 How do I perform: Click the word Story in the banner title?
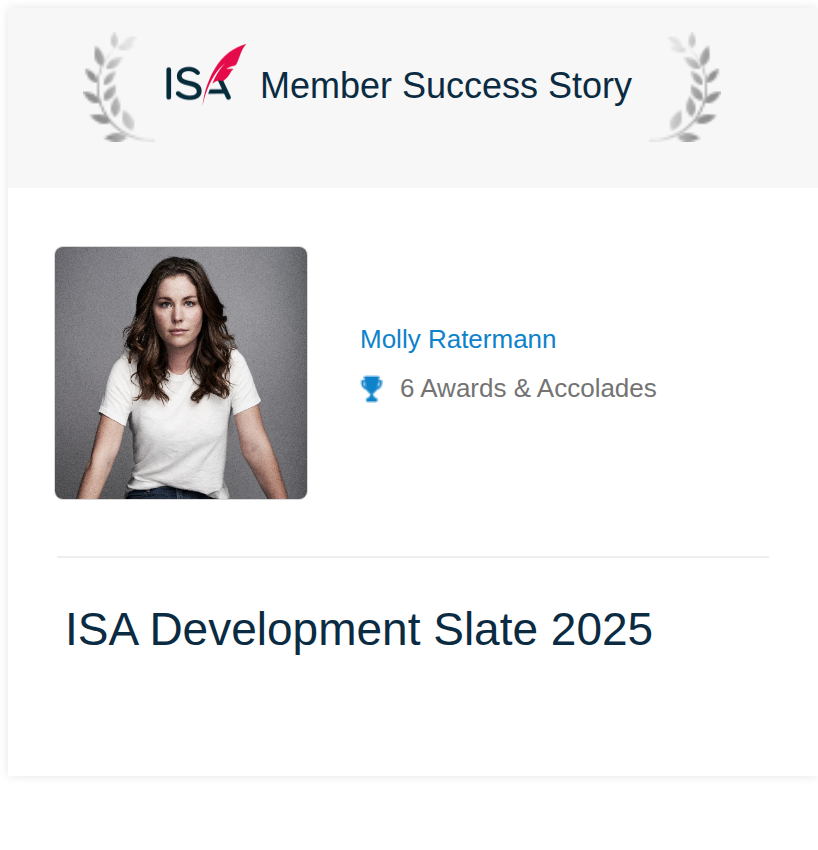[x=590, y=87]
